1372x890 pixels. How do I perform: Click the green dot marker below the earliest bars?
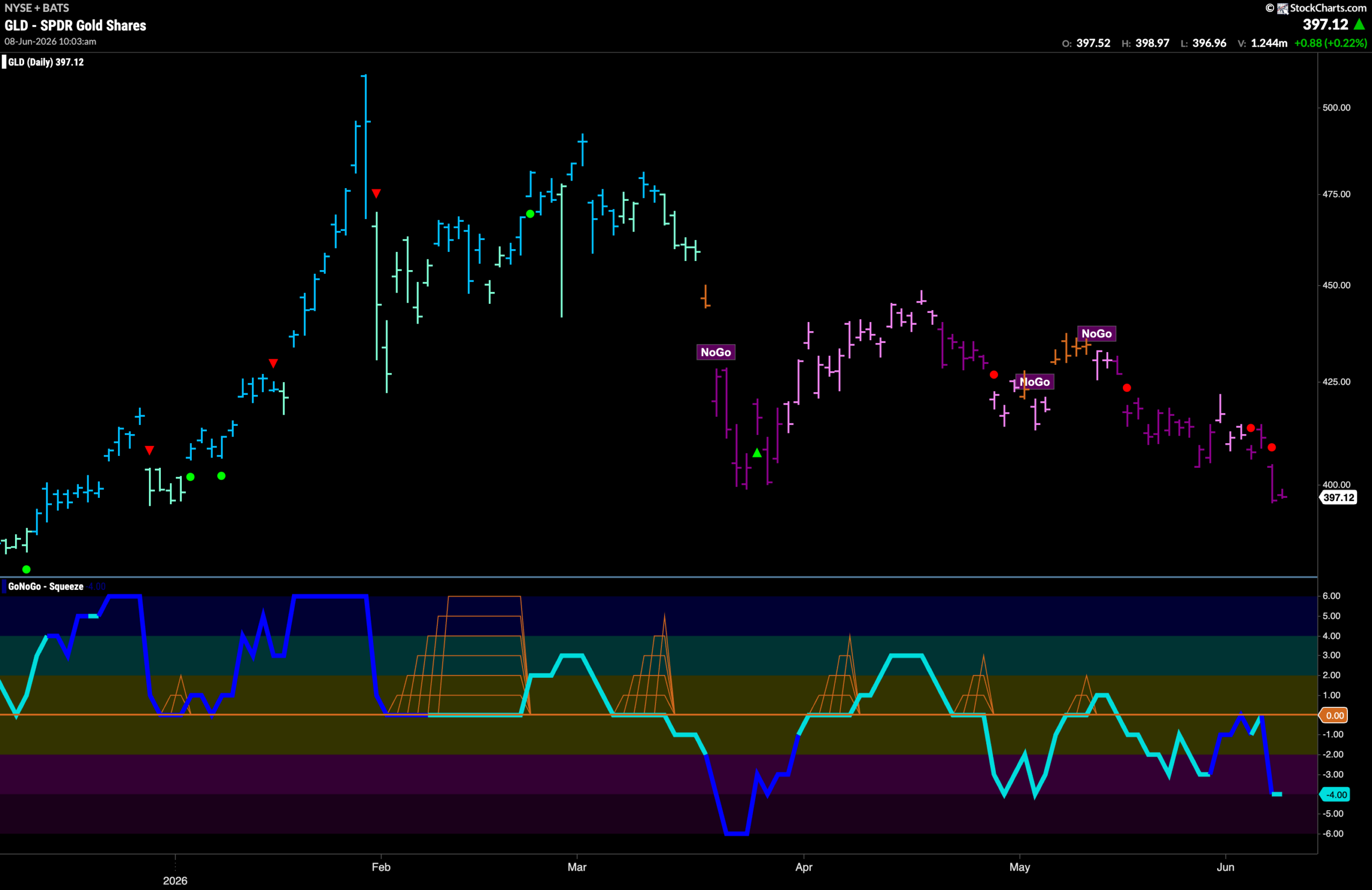pyautogui.click(x=26, y=570)
